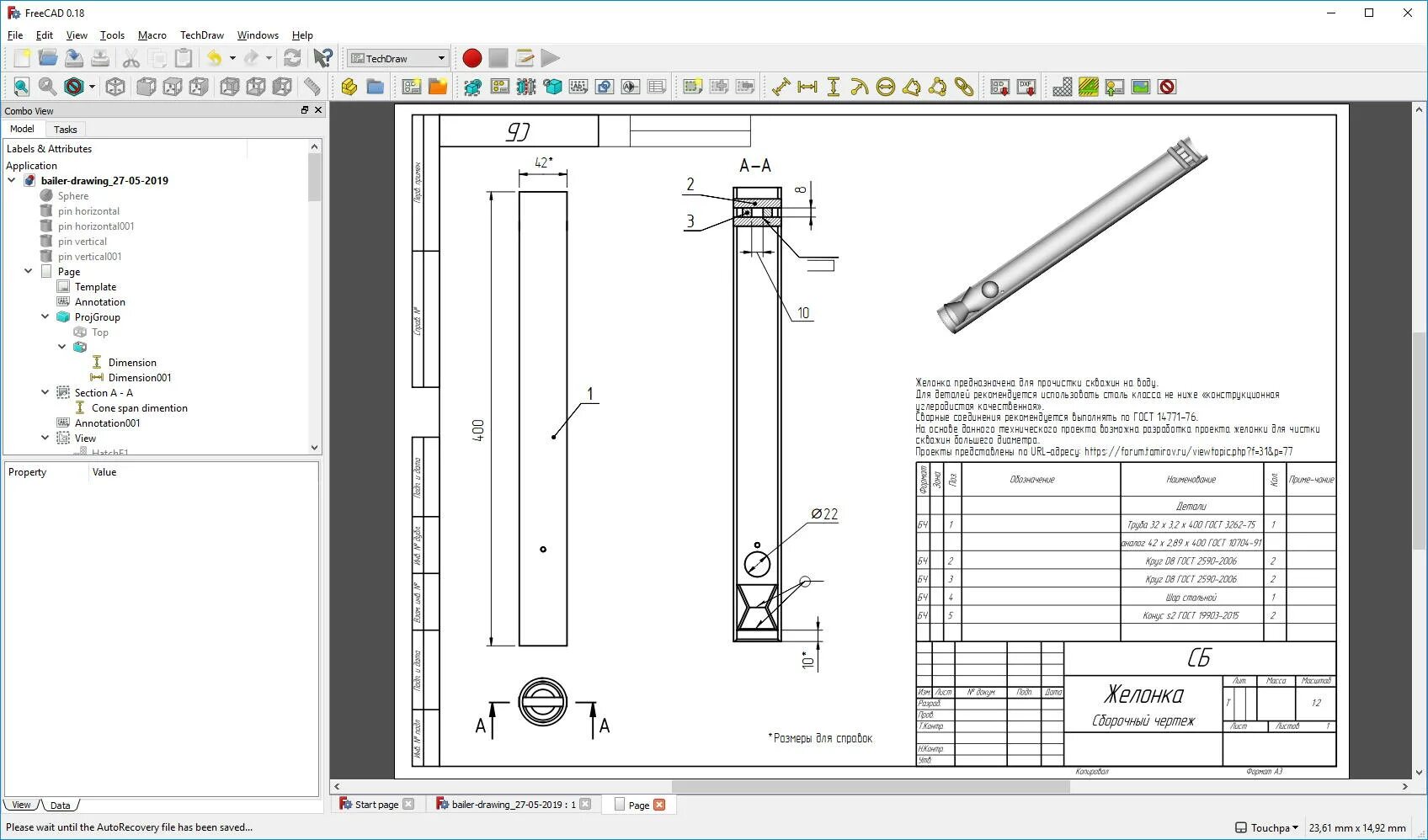Insert a View into the page

[473, 87]
